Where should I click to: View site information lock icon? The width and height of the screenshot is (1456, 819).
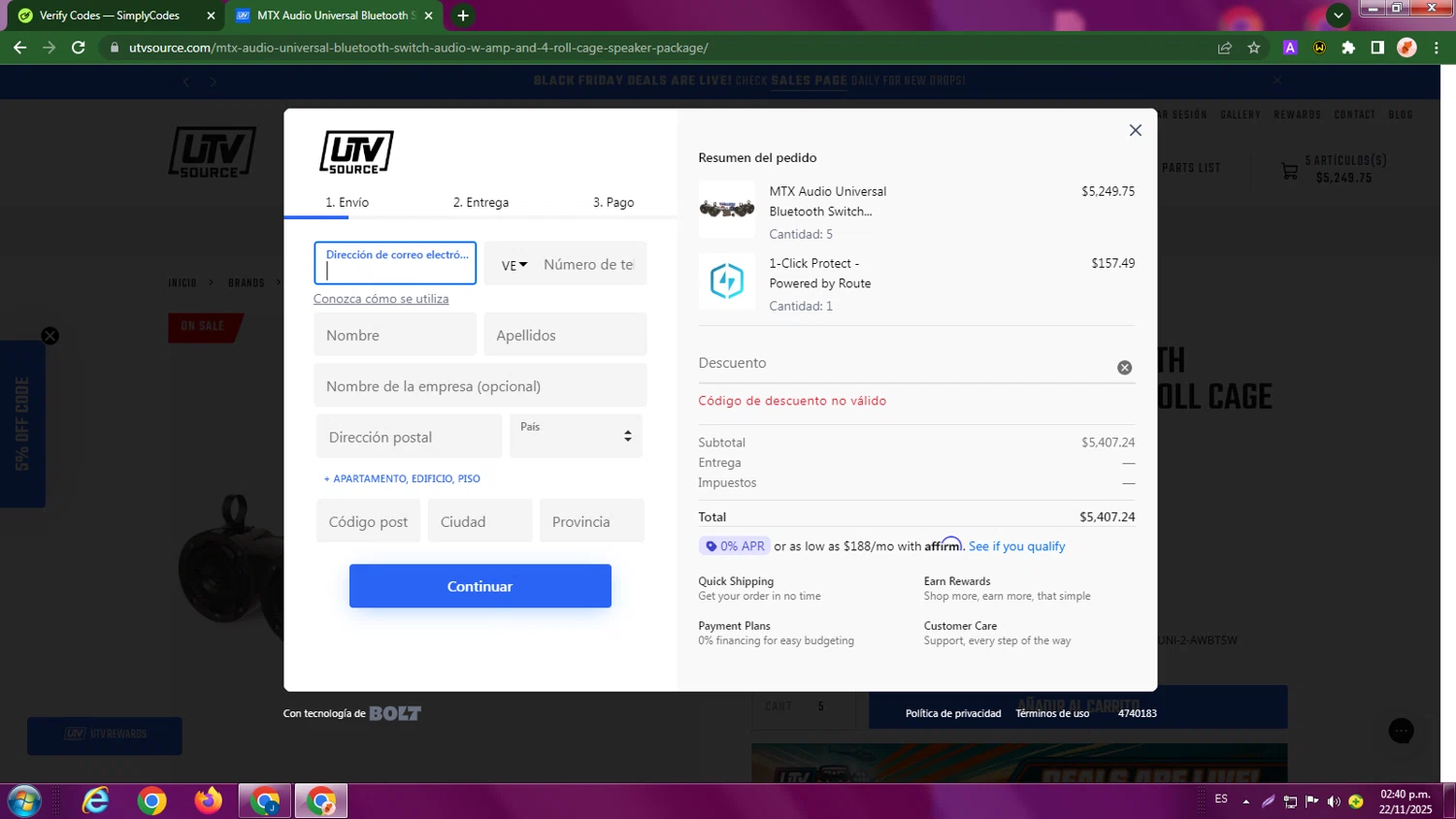(114, 48)
